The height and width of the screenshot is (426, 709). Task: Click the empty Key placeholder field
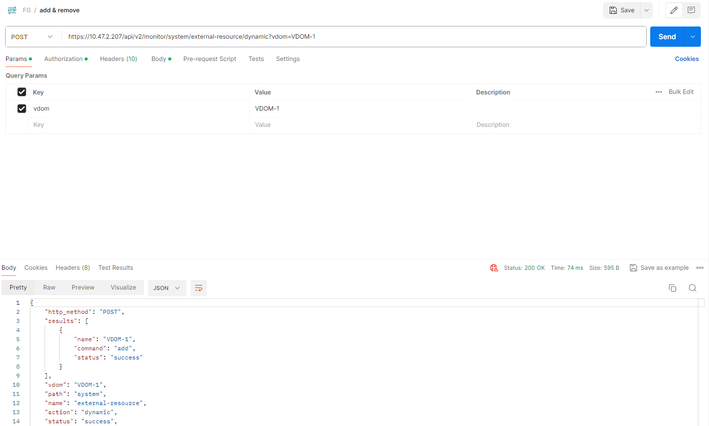[x=139, y=125]
